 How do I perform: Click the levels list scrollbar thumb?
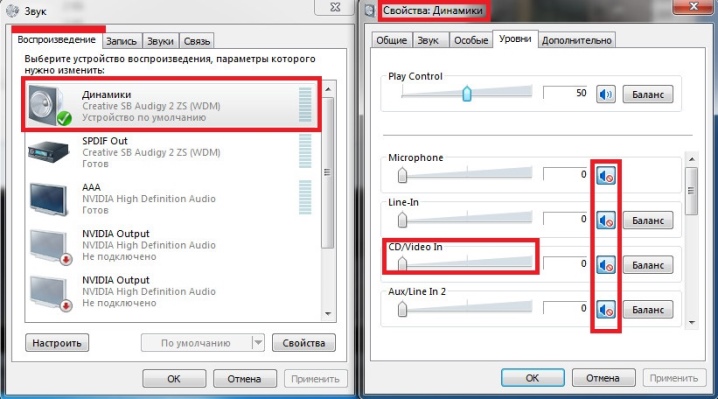691,191
